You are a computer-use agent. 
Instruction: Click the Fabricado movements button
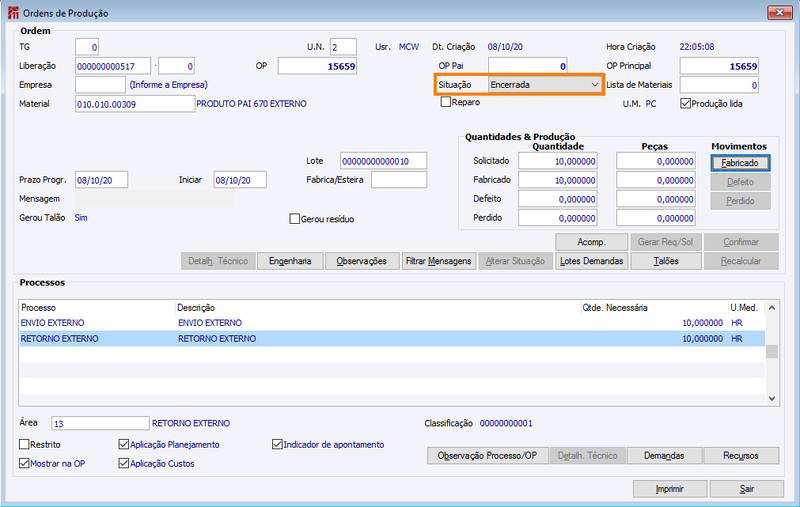coord(740,163)
